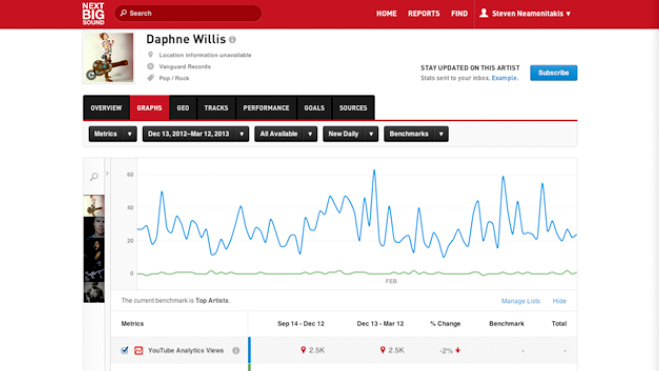Select the second artist thumbnail in sidebar
The image size is (659, 371).
(x=94, y=227)
